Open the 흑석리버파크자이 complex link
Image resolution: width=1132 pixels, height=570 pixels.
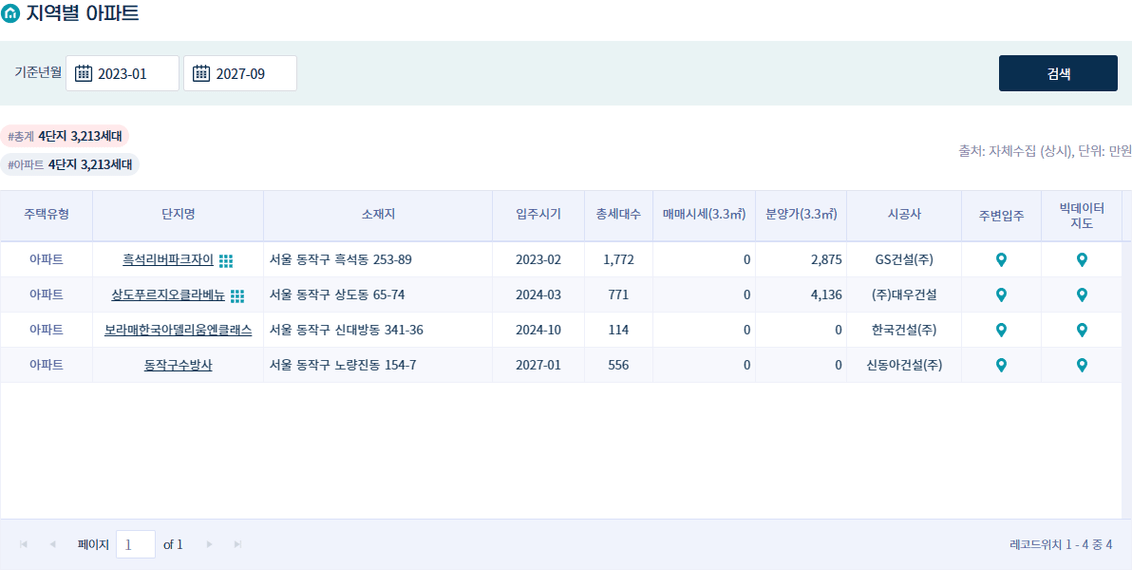(168, 260)
